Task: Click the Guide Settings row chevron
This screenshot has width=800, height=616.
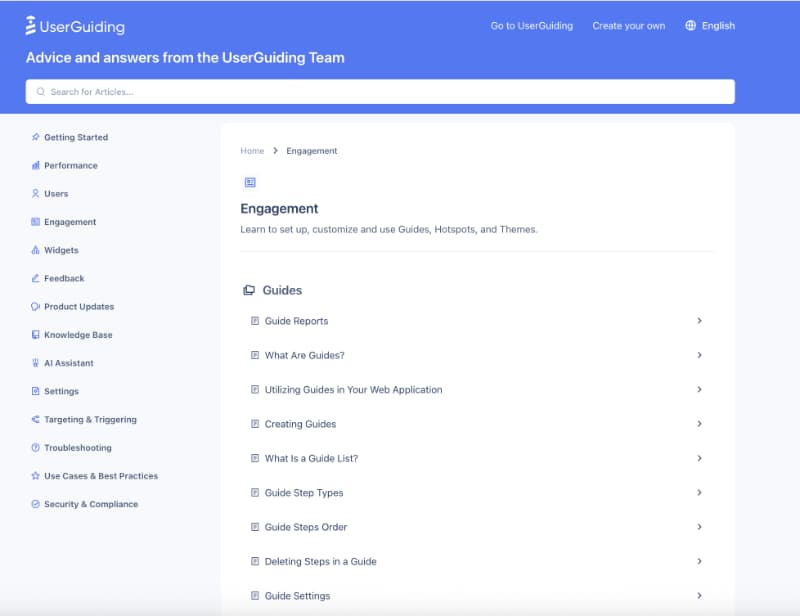Action: point(699,596)
